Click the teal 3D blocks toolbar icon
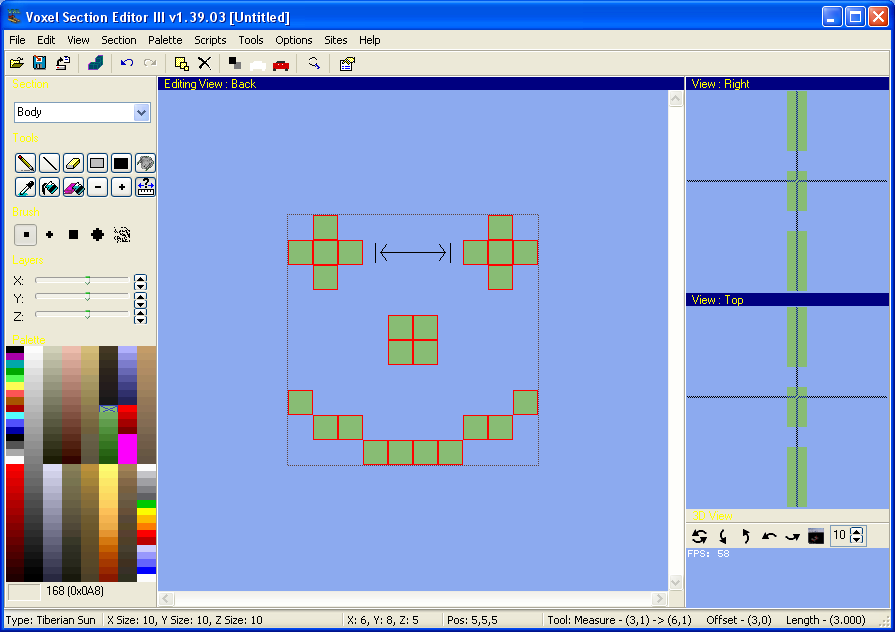Image resolution: width=895 pixels, height=632 pixels. click(95, 63)
